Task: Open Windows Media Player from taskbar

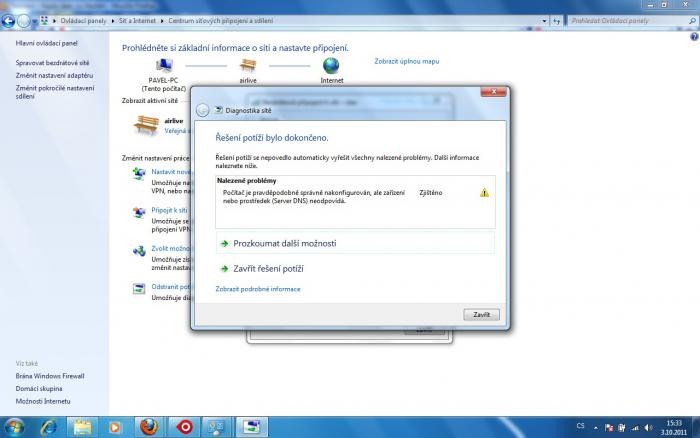Action: click(x=115, y=427)
